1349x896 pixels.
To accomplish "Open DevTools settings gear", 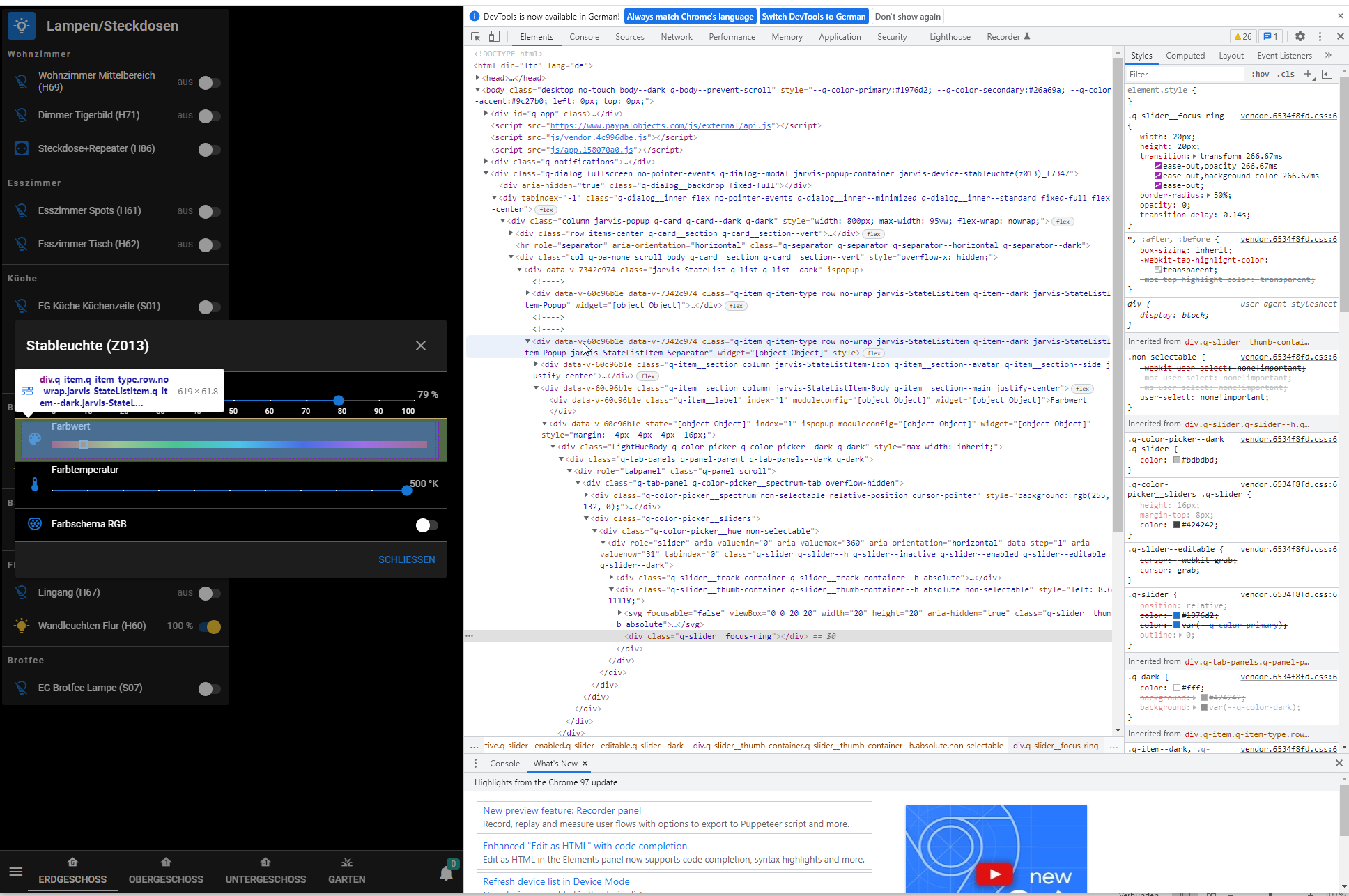I will pyautogui.click(x=1300, y=36).
